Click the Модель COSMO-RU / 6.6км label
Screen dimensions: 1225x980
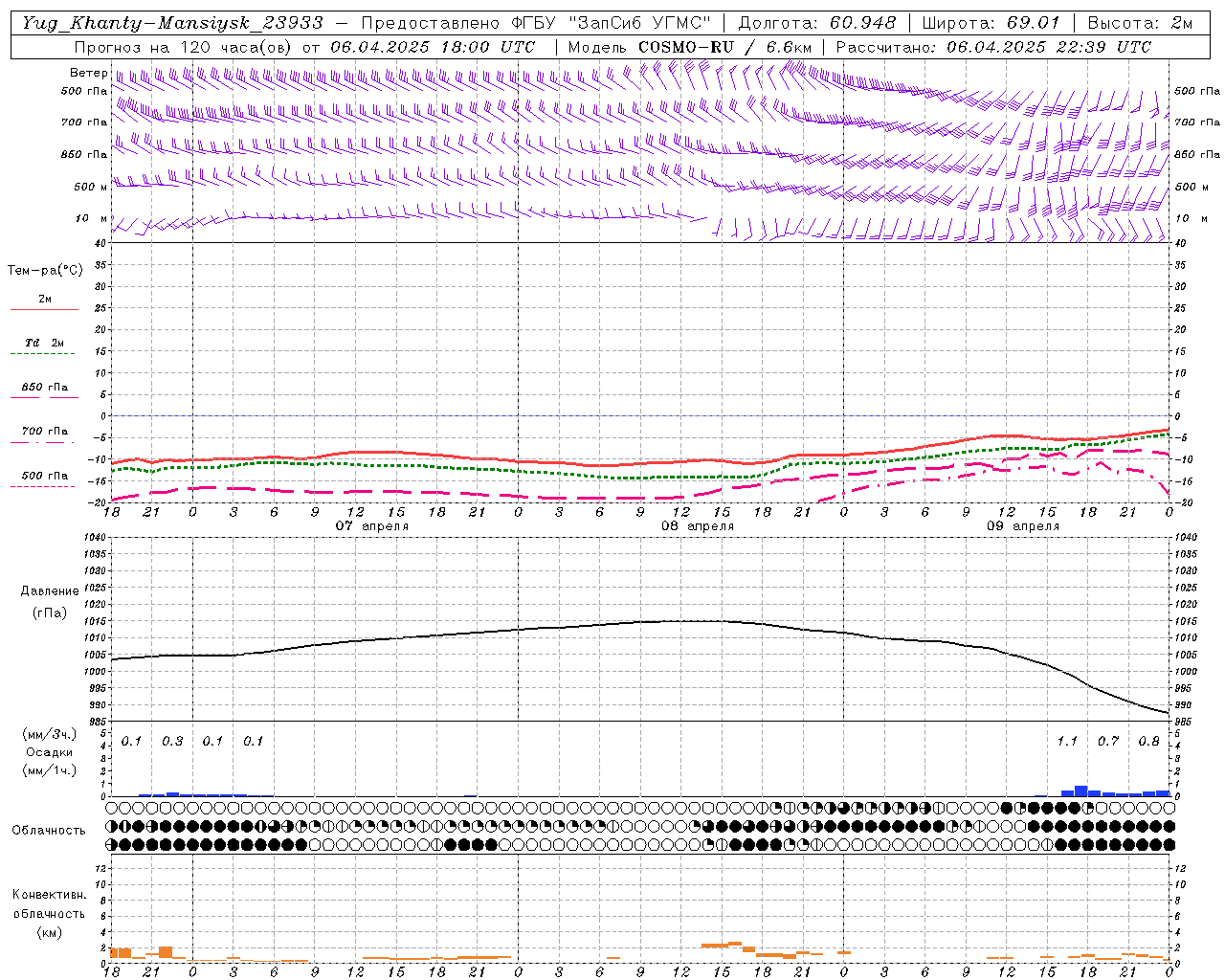[690, 47]
